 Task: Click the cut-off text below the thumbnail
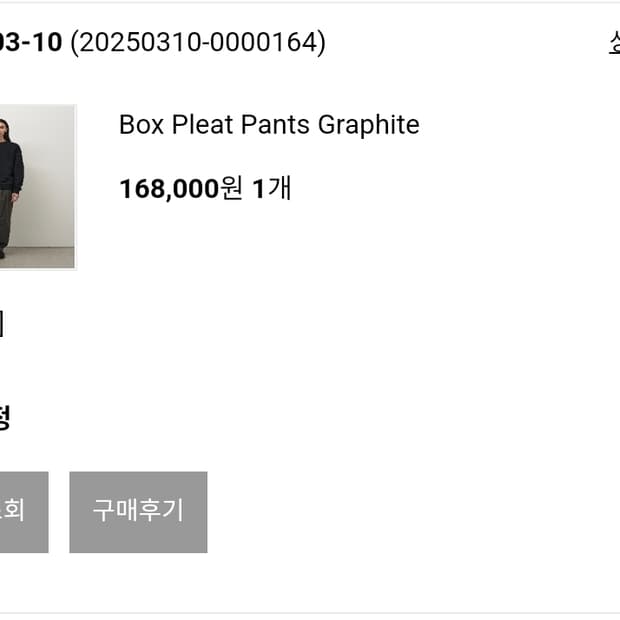(2, 324)
